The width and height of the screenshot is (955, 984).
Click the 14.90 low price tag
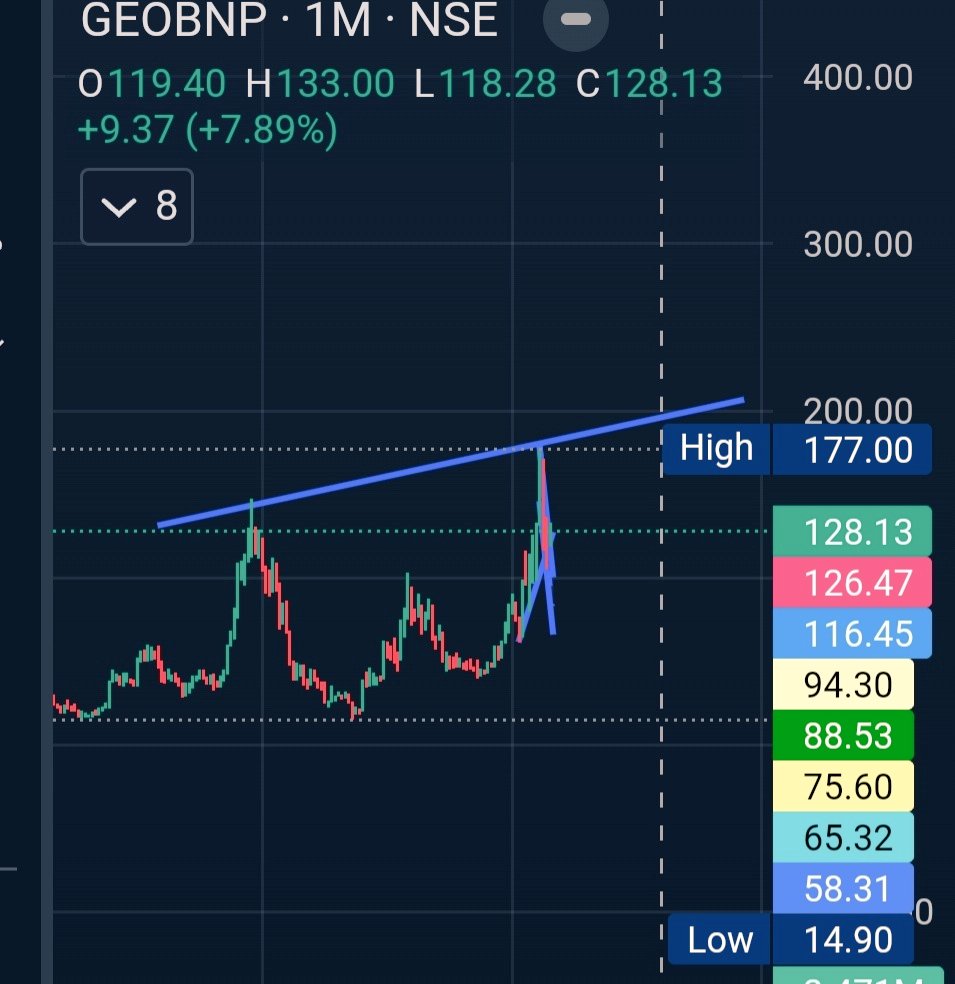(x=843, y=939)
